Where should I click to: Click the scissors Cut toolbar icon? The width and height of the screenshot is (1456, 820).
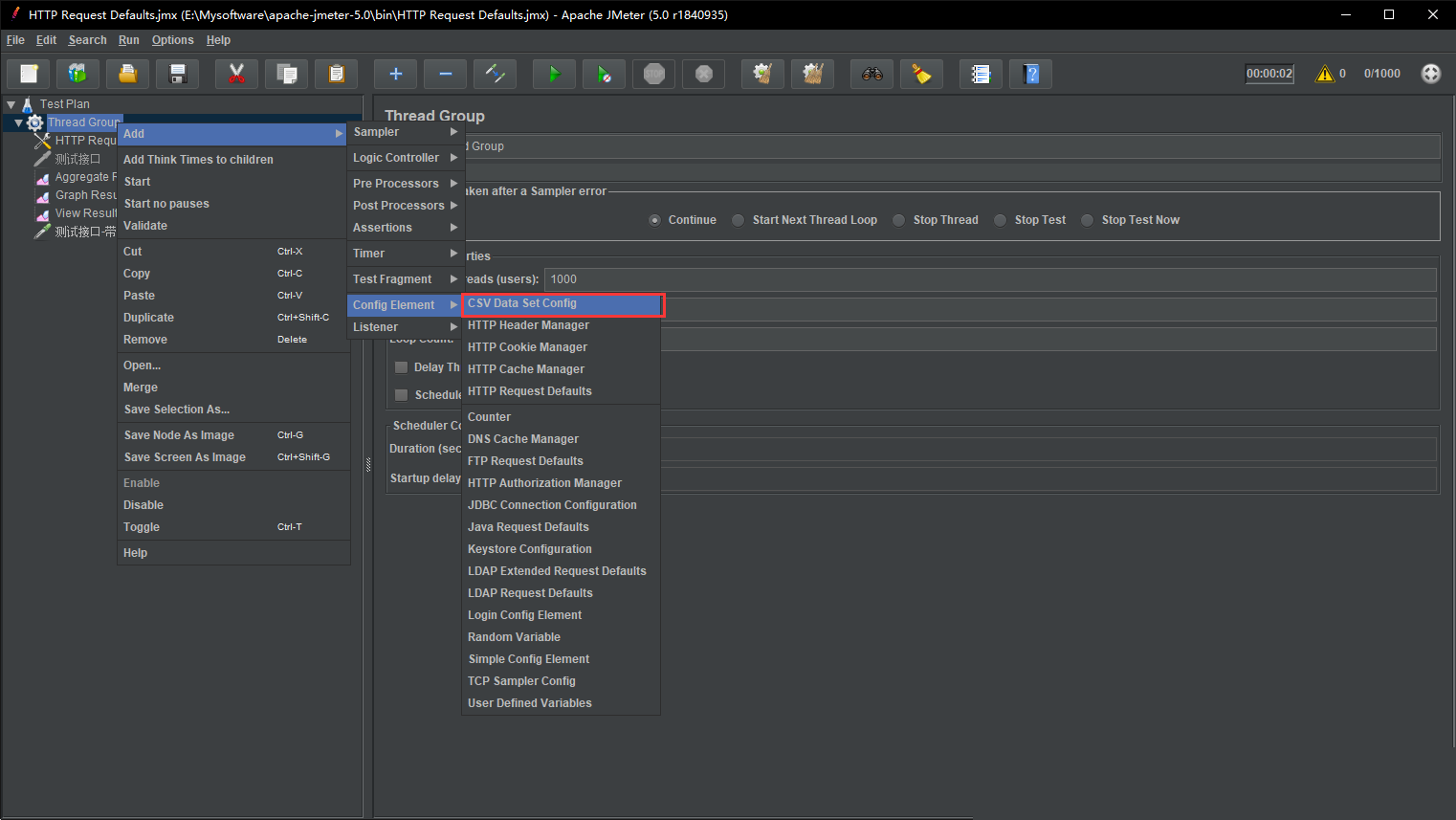[236, 74]
